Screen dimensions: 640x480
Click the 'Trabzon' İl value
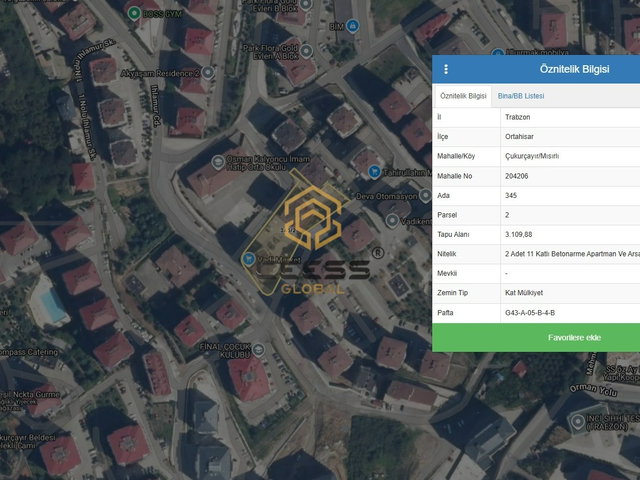(x=518, y=117)
